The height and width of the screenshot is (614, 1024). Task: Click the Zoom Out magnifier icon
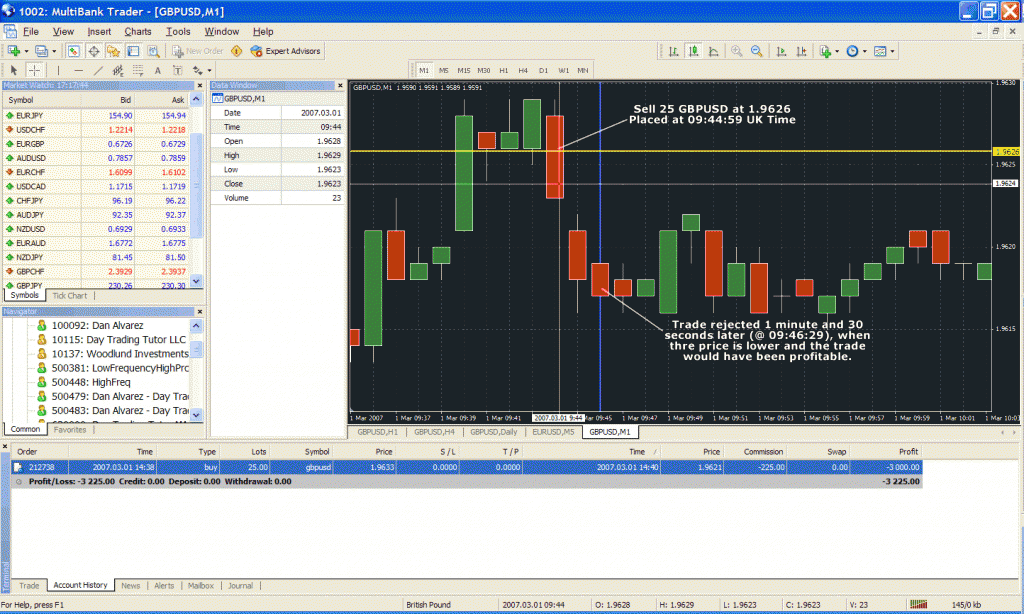pyautogui.click(x=756, y=51)
